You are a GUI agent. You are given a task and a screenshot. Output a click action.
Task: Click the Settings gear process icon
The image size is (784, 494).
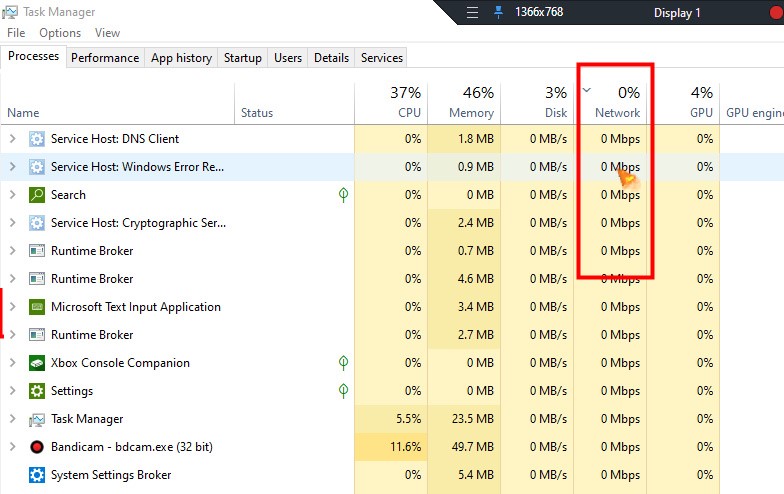(37, 391)
